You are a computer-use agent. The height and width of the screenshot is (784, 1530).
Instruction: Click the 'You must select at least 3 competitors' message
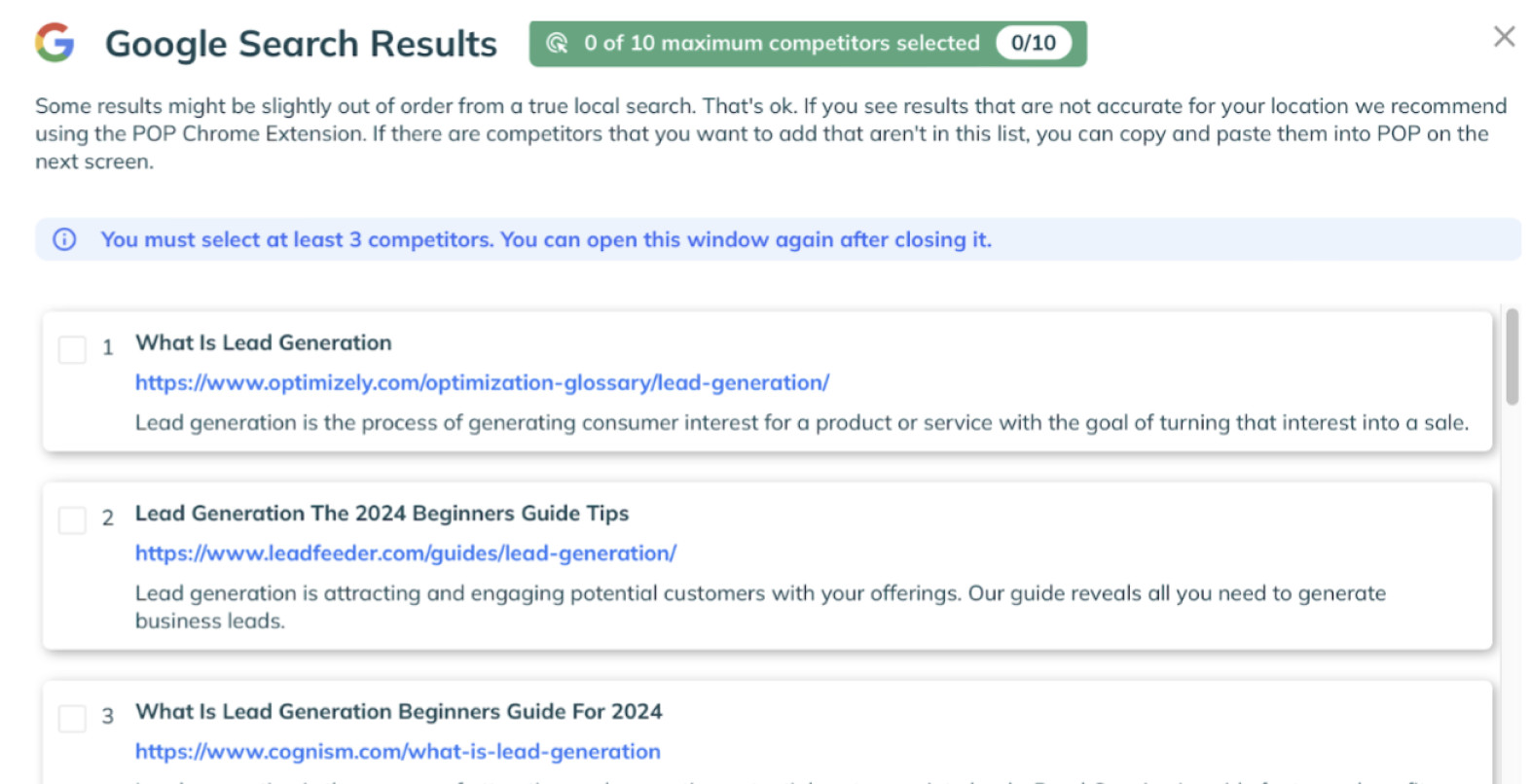point(546,239)
